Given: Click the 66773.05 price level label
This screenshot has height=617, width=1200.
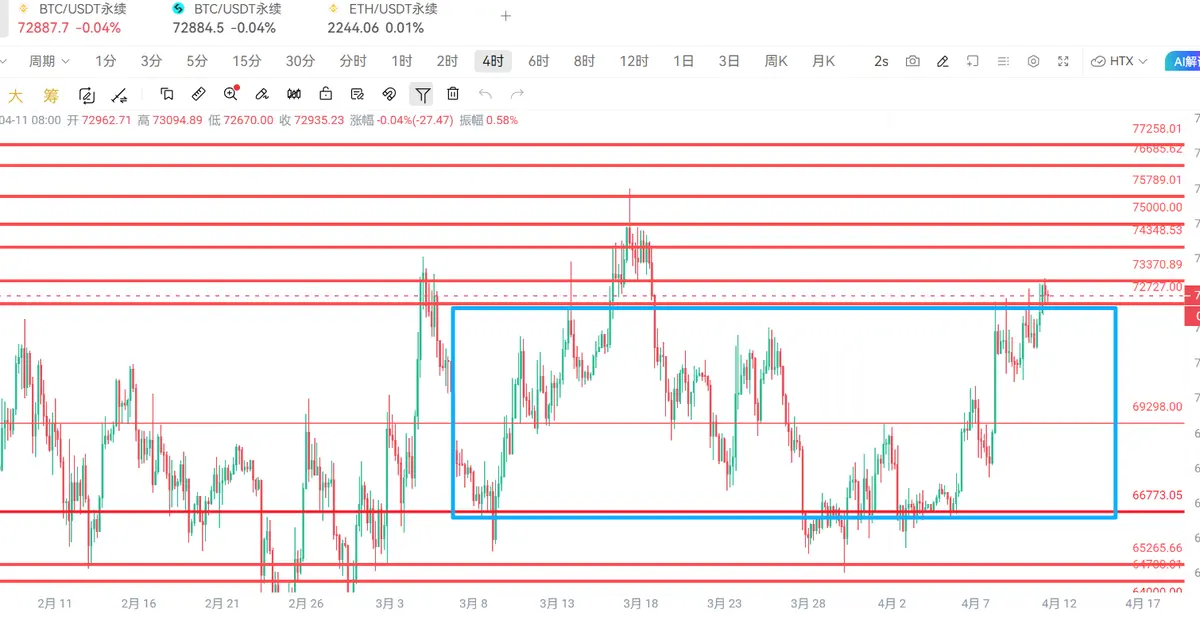Looking at the screenshot, I should 1156,495.
